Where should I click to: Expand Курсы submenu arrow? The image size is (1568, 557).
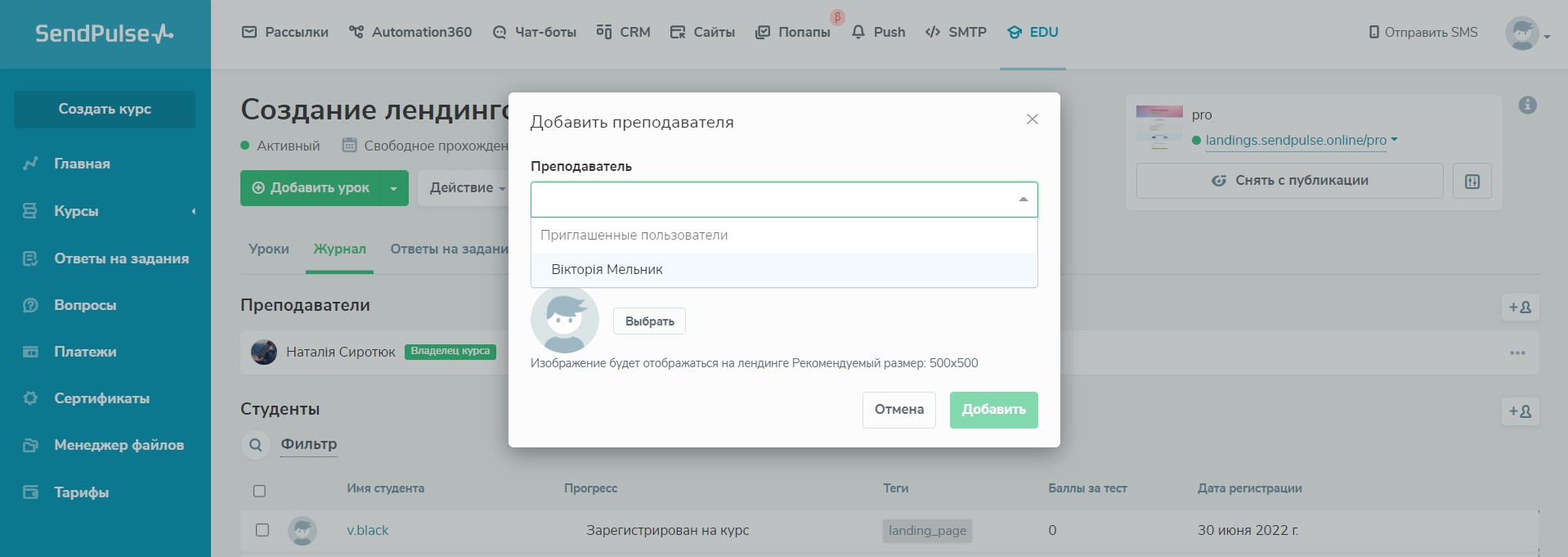click(194, 211)
